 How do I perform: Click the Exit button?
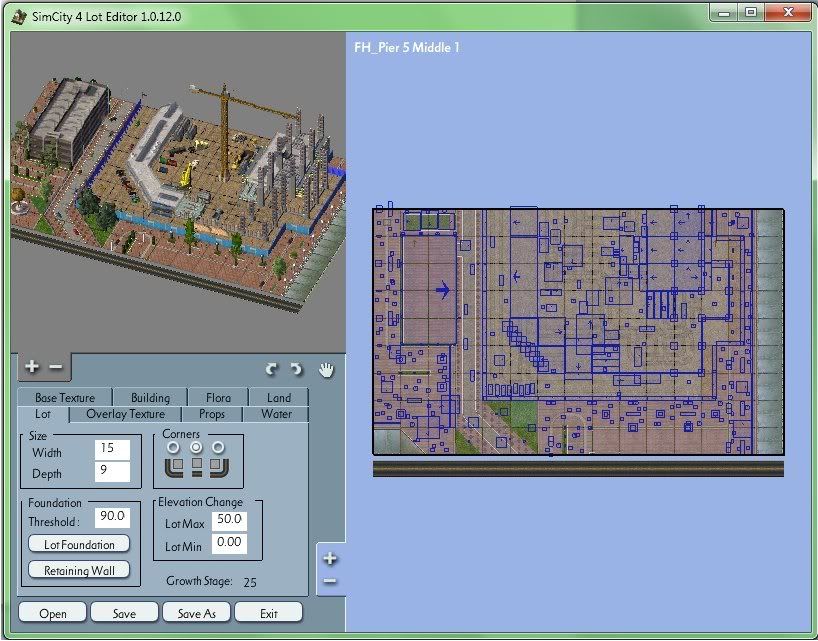269,613
